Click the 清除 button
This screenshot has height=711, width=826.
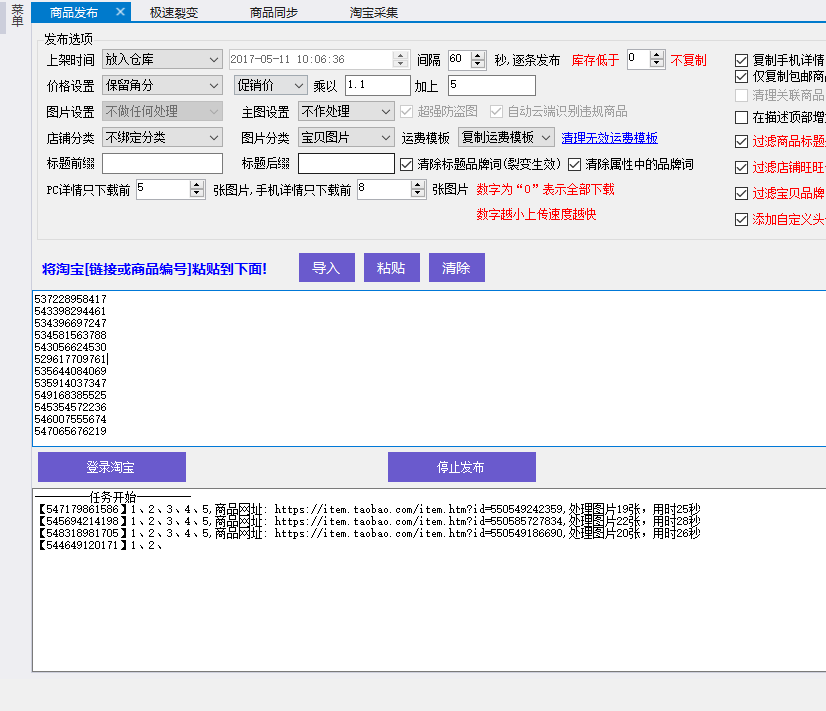tap(456, 267)
